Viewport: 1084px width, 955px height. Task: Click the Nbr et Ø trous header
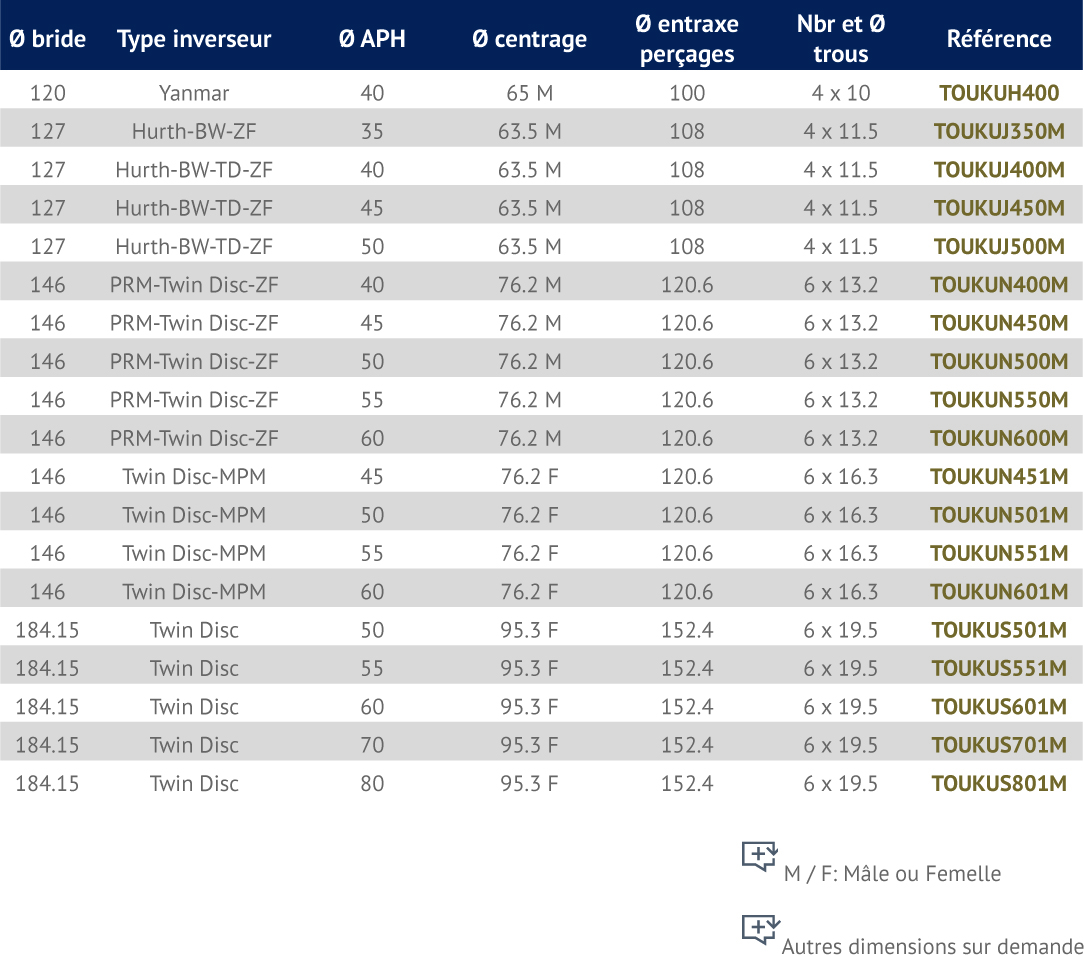click(x=840, y=39)
